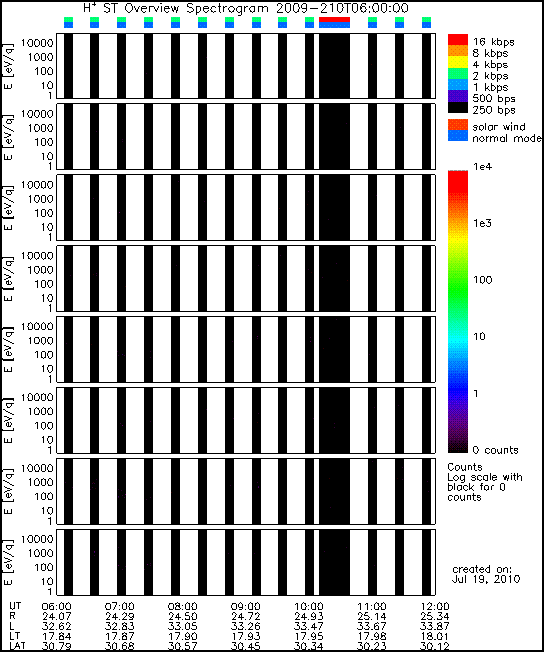Click the UT value '07:00'
Viewport: 544px width, 652px height.
[x=119, y=607]
